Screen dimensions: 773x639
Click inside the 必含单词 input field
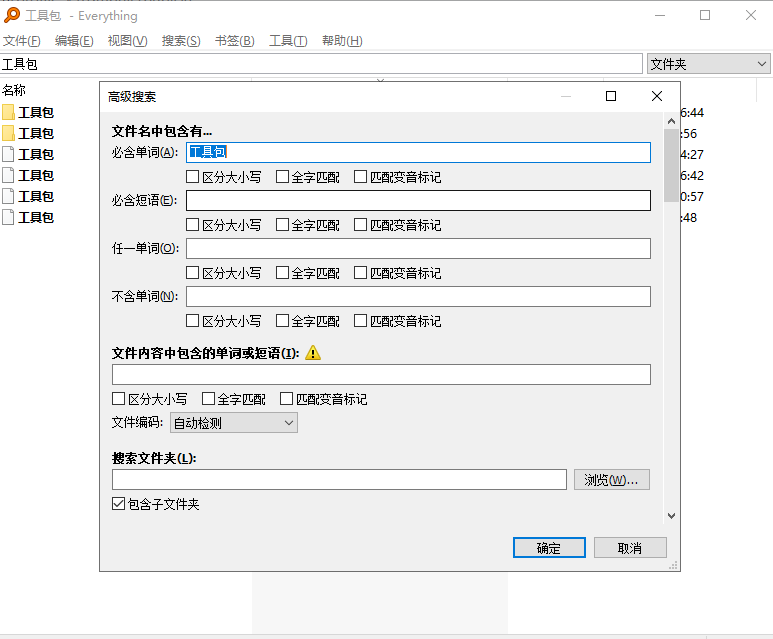click(x=418, y=152)
